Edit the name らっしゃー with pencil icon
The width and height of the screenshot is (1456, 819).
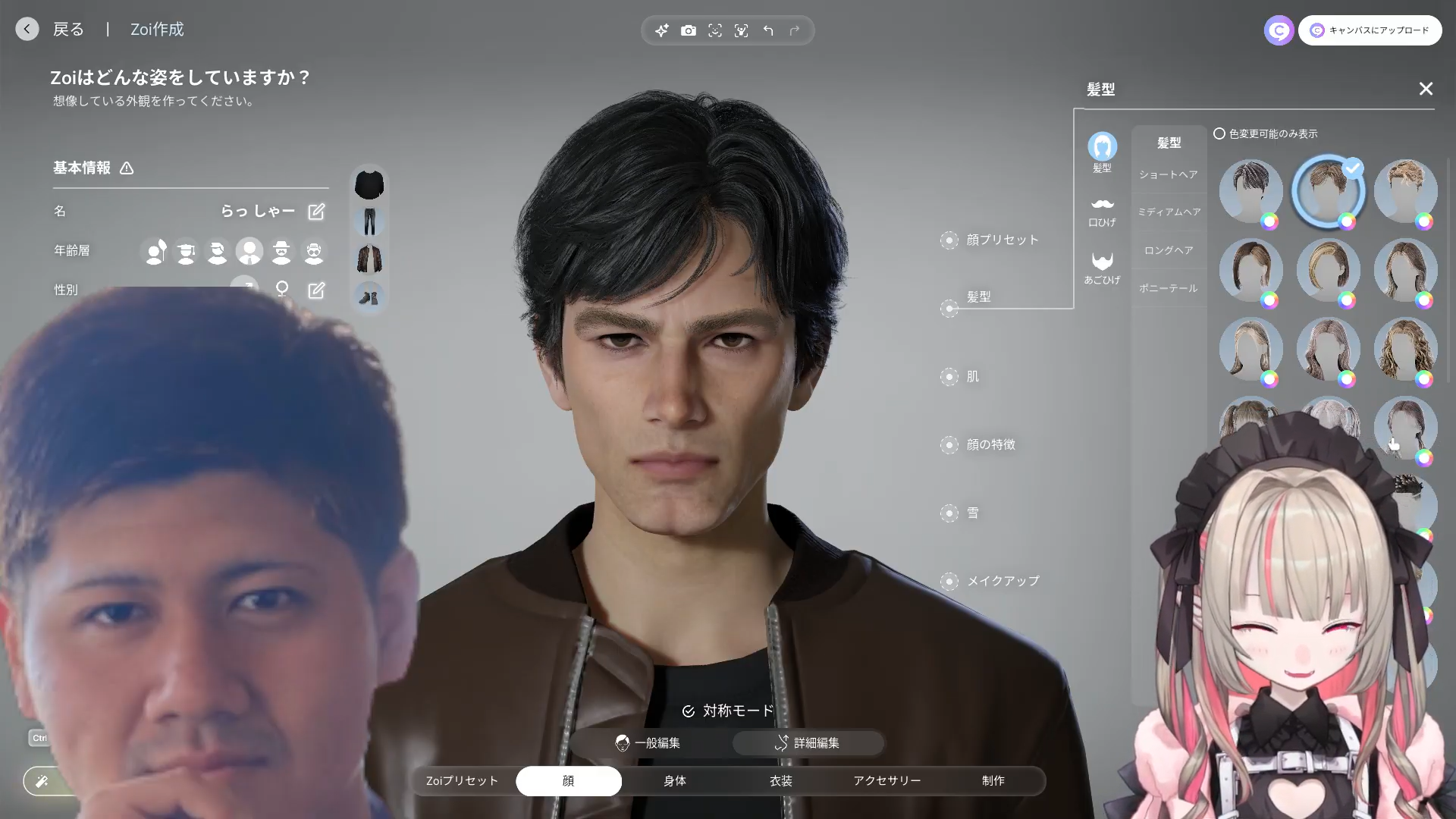(316, 212)
